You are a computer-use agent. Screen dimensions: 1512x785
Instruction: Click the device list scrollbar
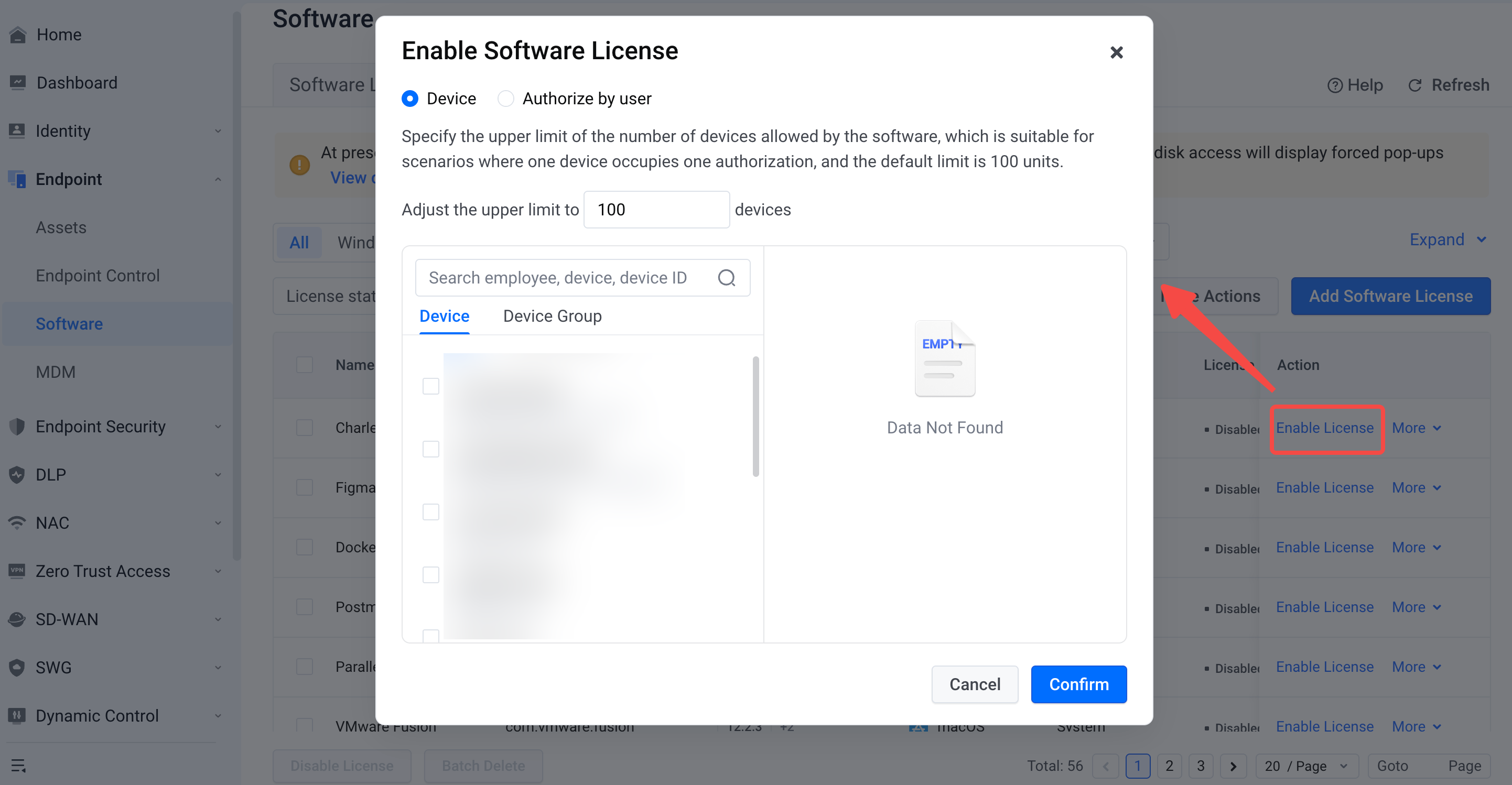[755, 417]
